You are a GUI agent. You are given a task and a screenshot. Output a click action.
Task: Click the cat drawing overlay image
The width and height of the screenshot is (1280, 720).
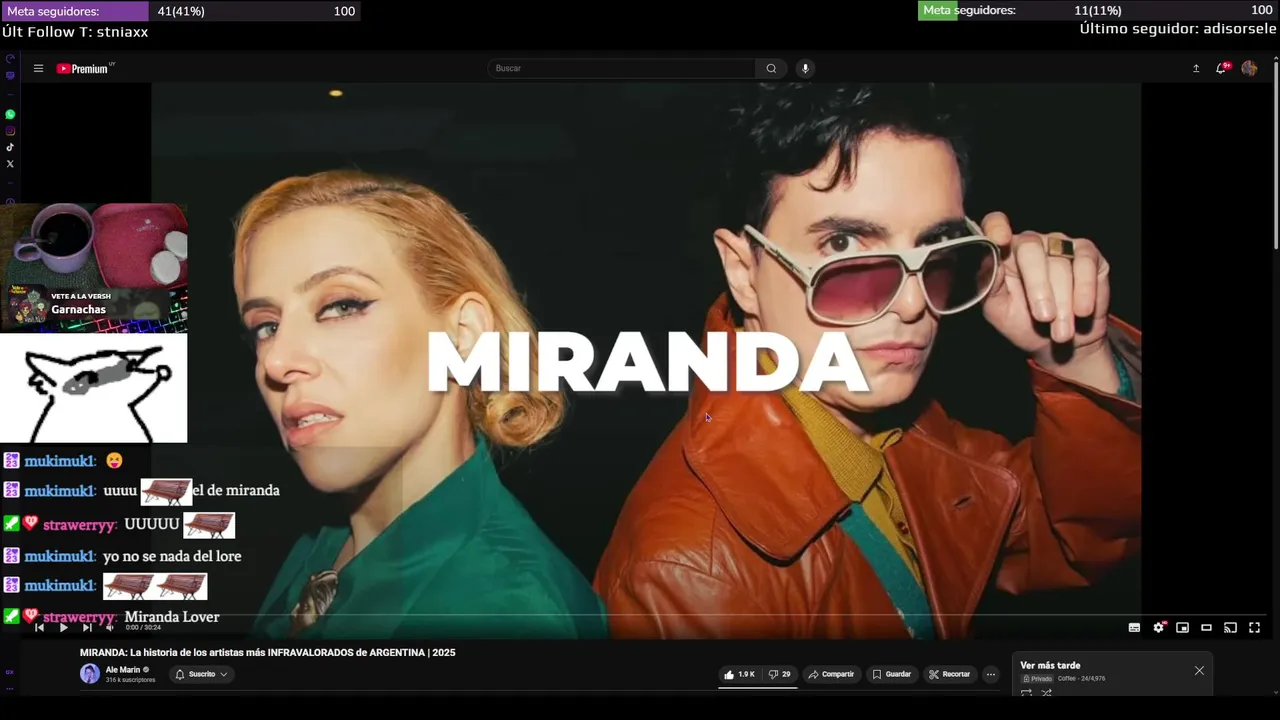[94, 388]
